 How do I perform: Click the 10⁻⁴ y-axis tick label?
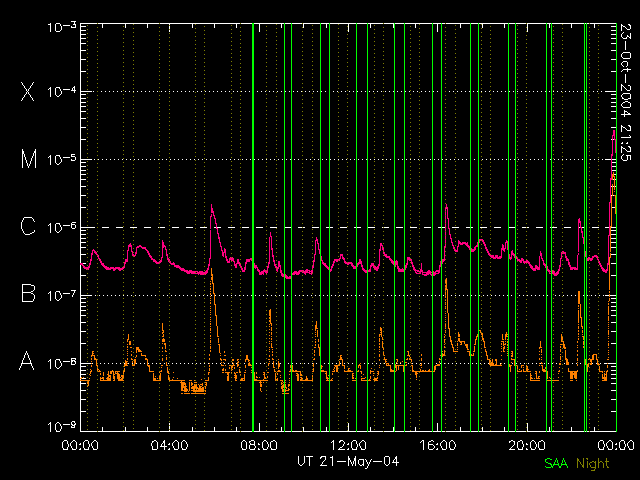pos(62,91)
